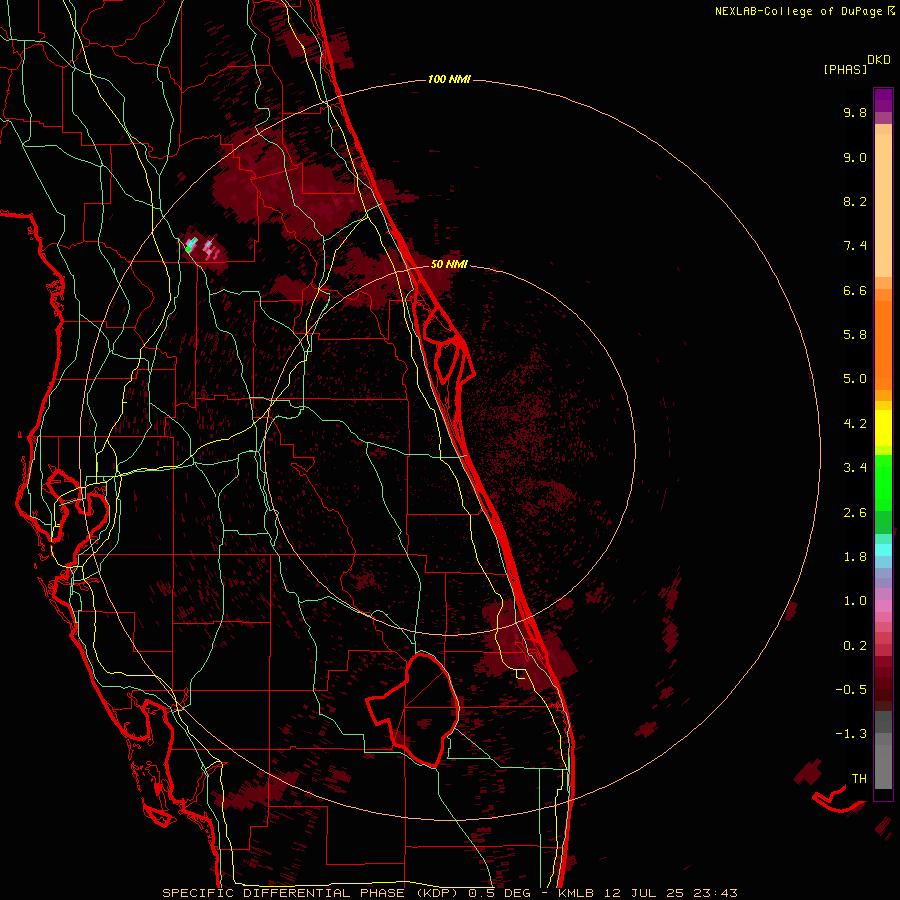
Task: Click the 50 NMI range ring label
Action: tap(449, 264)
